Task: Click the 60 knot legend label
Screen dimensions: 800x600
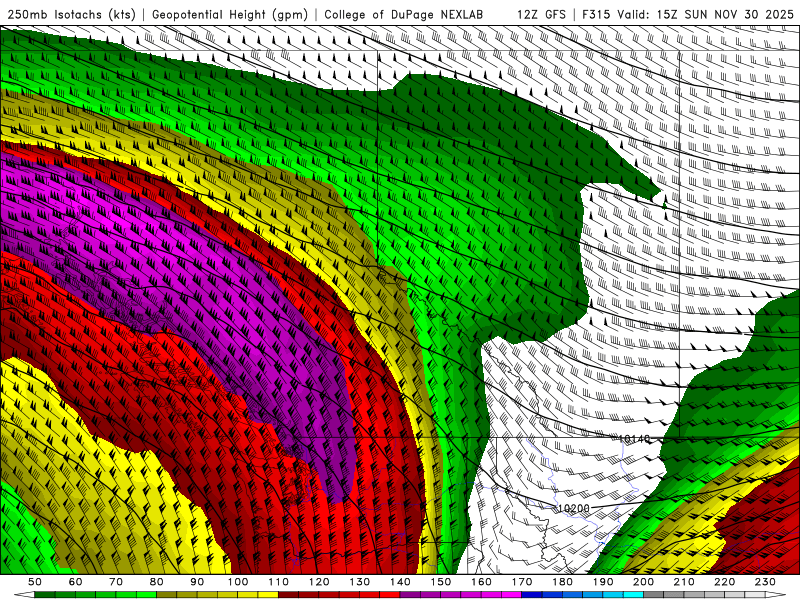Action: click(x=75, y=582)
